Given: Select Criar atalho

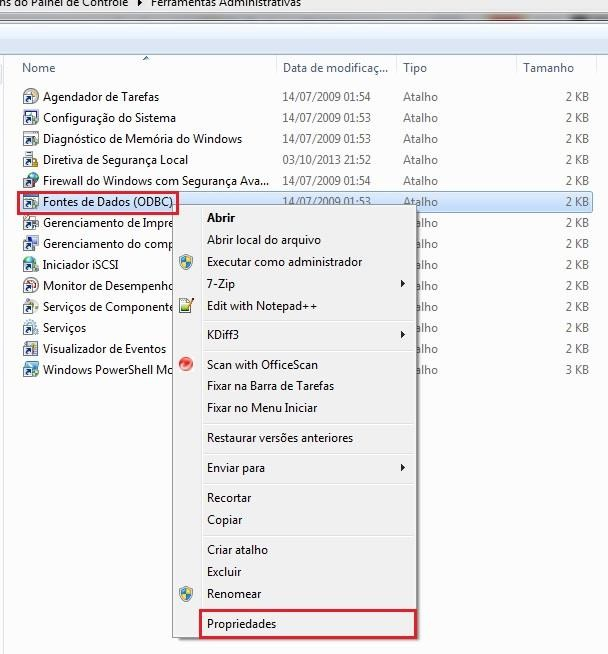Looking at the screenshot, I should pyautogui.click(x=237, y=550).
